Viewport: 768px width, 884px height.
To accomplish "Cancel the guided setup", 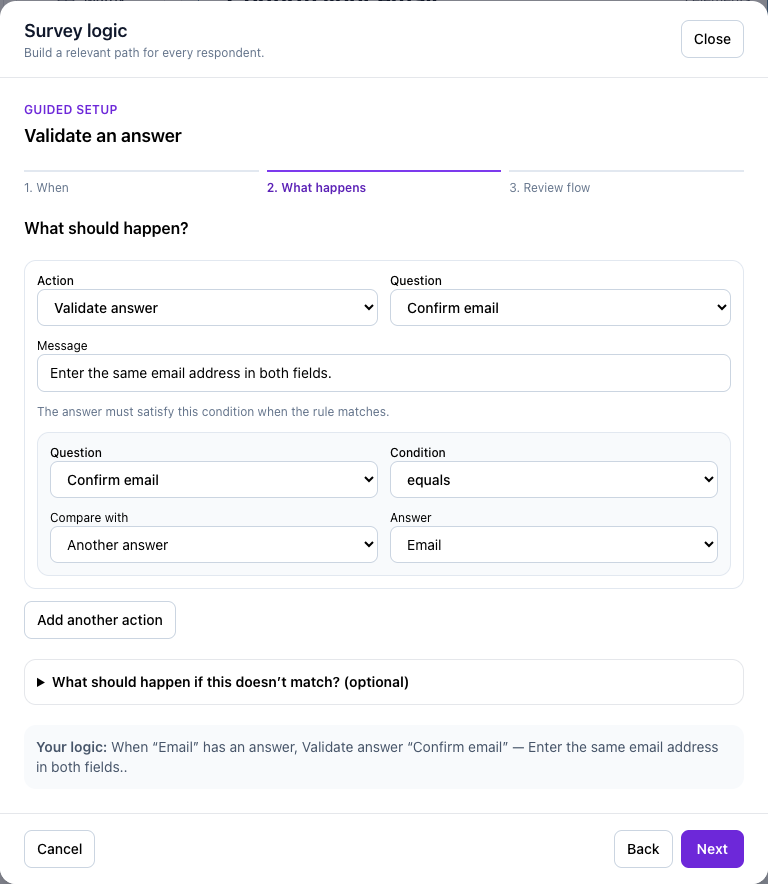I will pyautogui.click(x=59, y=848).
